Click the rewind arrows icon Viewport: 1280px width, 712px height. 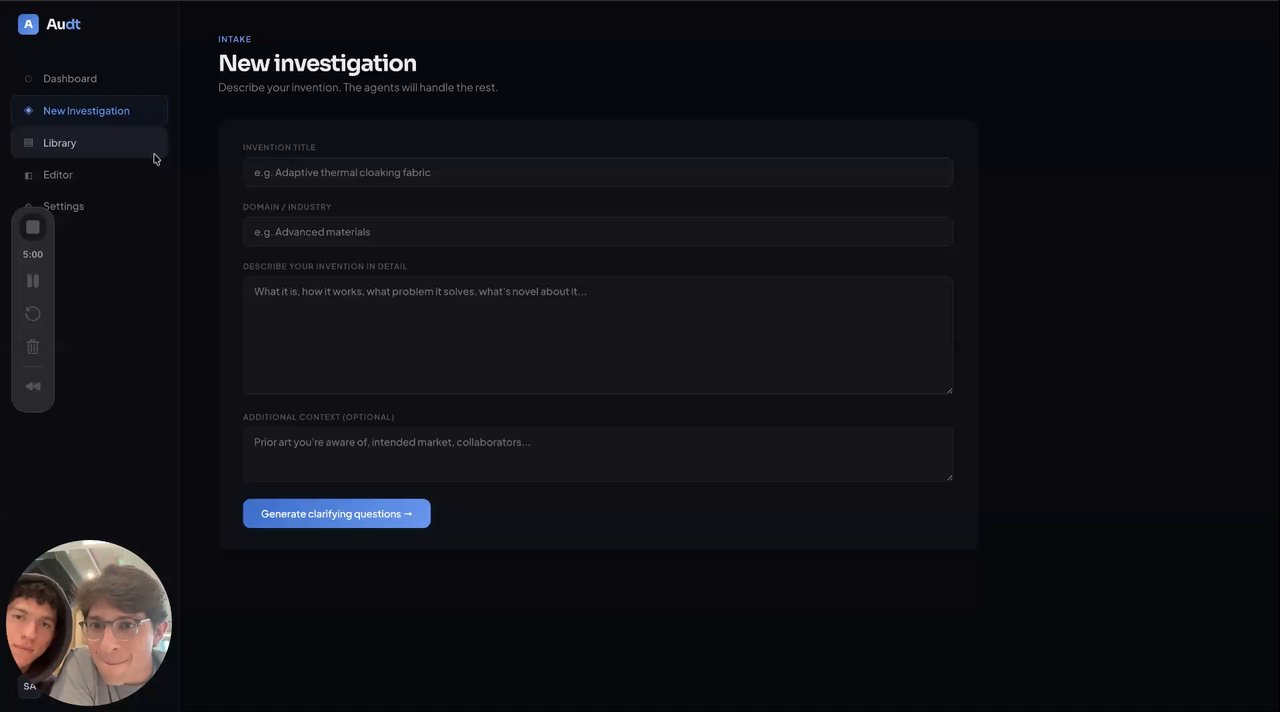tap(33, 386)
